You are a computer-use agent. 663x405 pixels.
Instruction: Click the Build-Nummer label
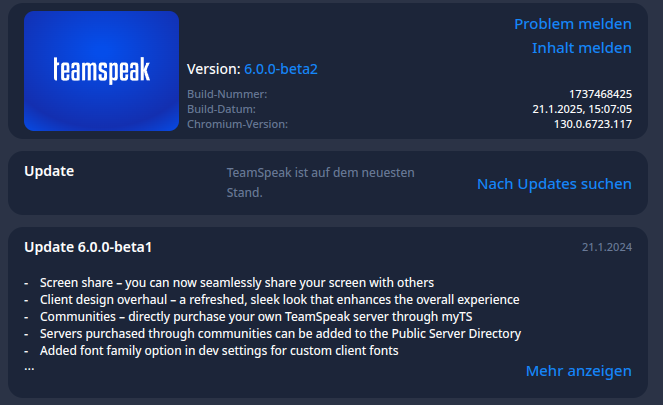point(227,94)
